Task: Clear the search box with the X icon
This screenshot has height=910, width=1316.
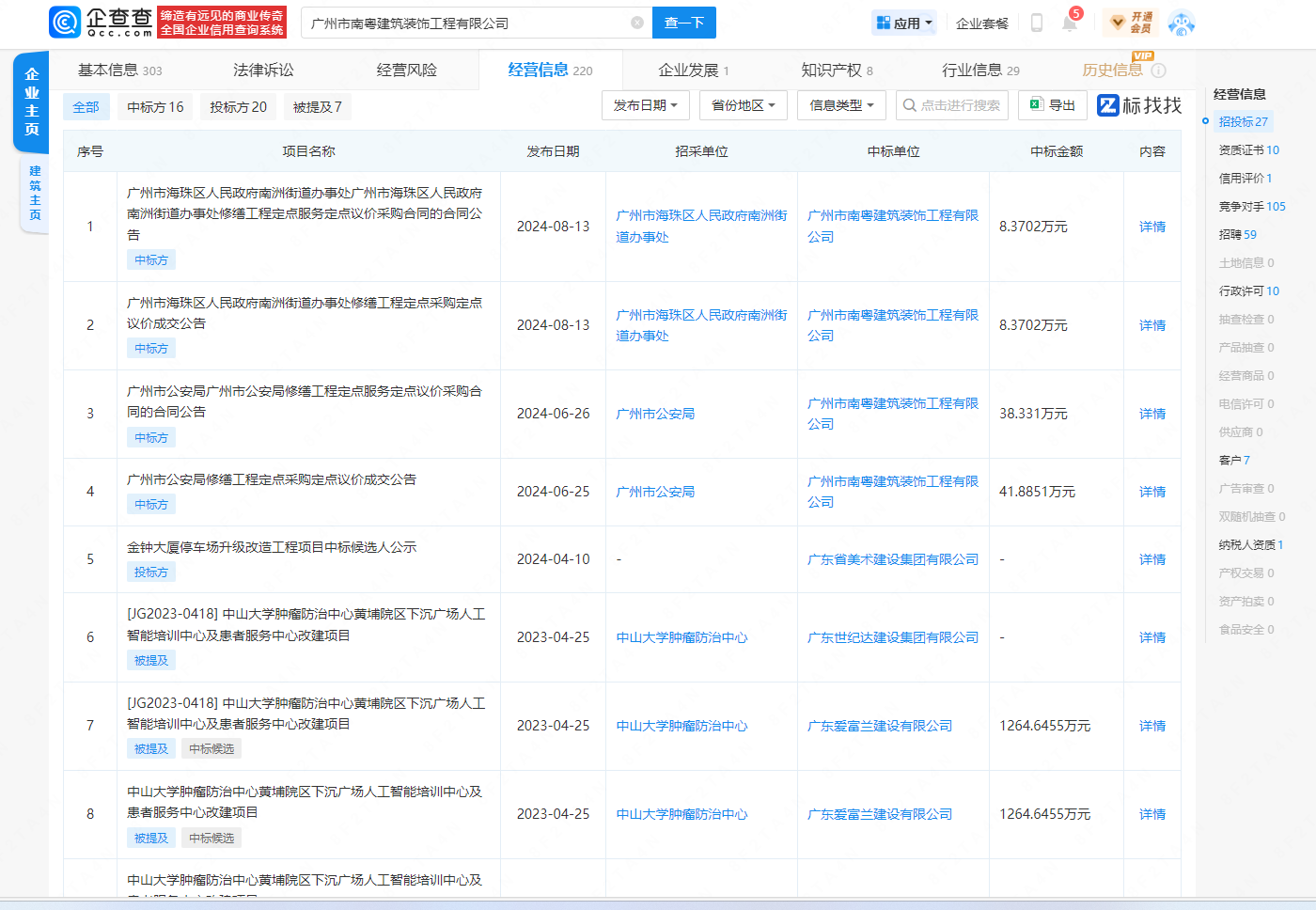Action: 637,23
